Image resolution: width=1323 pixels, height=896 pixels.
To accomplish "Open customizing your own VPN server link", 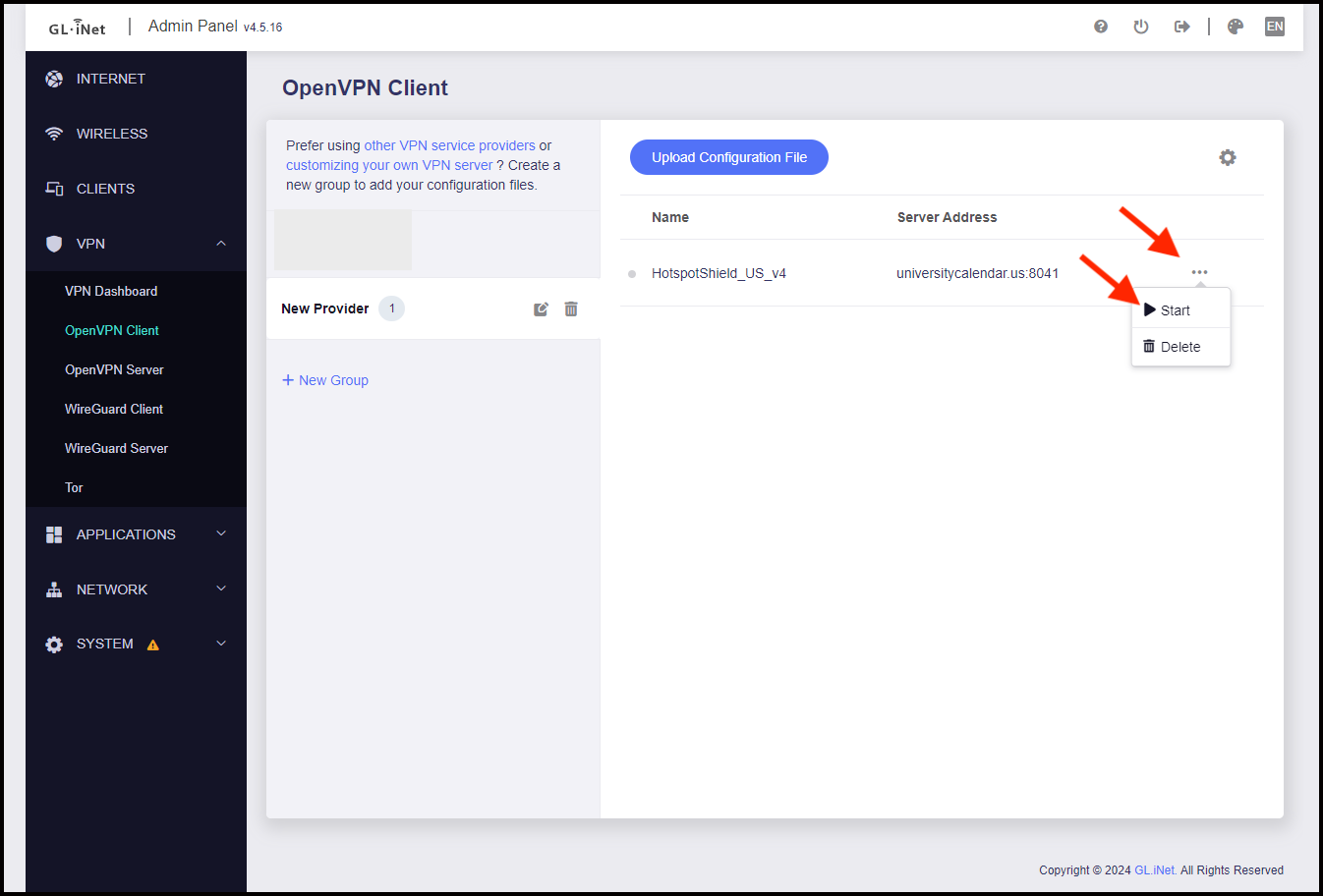I will pyautogui.click(x=389, y=165).
